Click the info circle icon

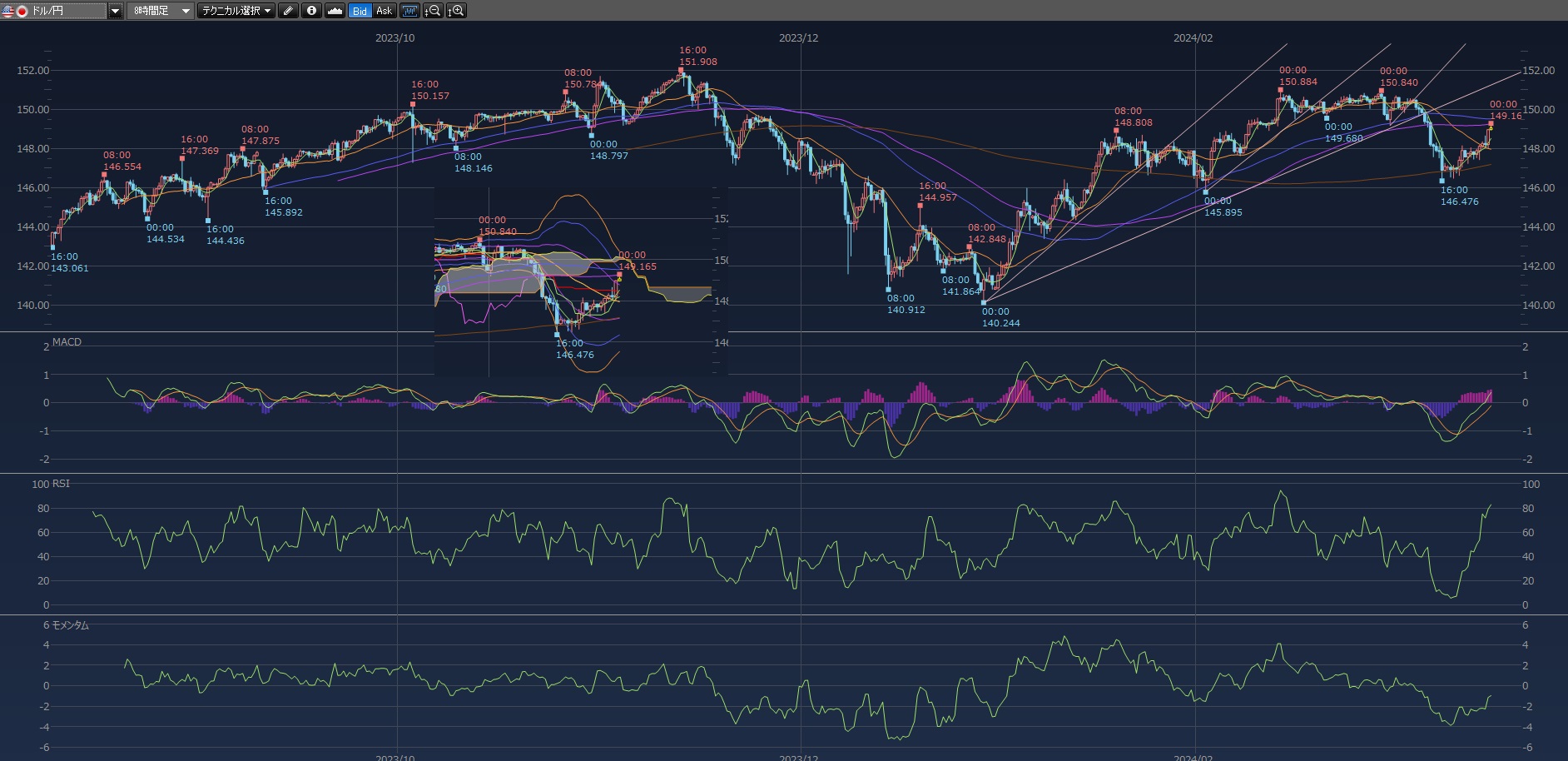click(311, 11)
